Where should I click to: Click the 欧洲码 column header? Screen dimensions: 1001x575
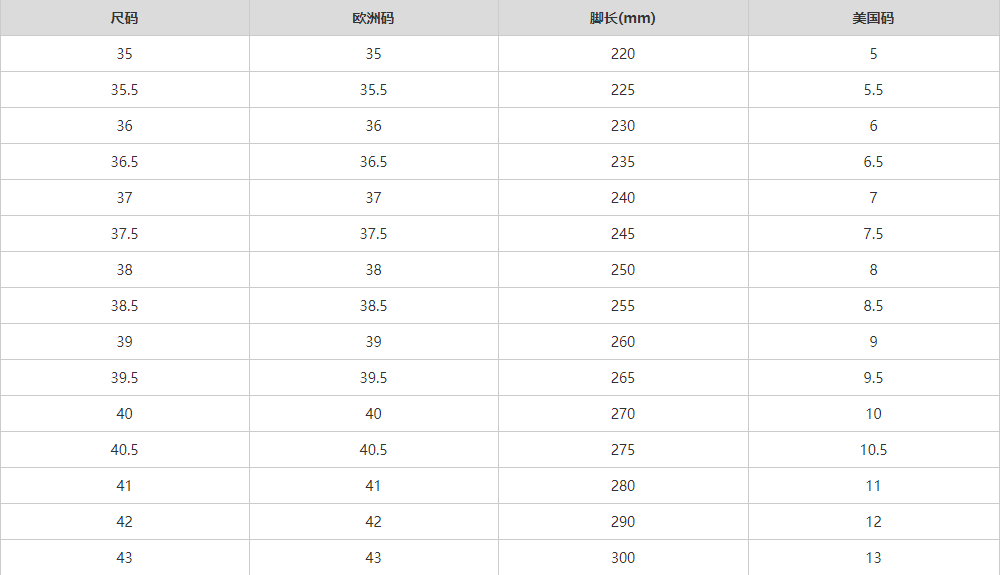373,18
